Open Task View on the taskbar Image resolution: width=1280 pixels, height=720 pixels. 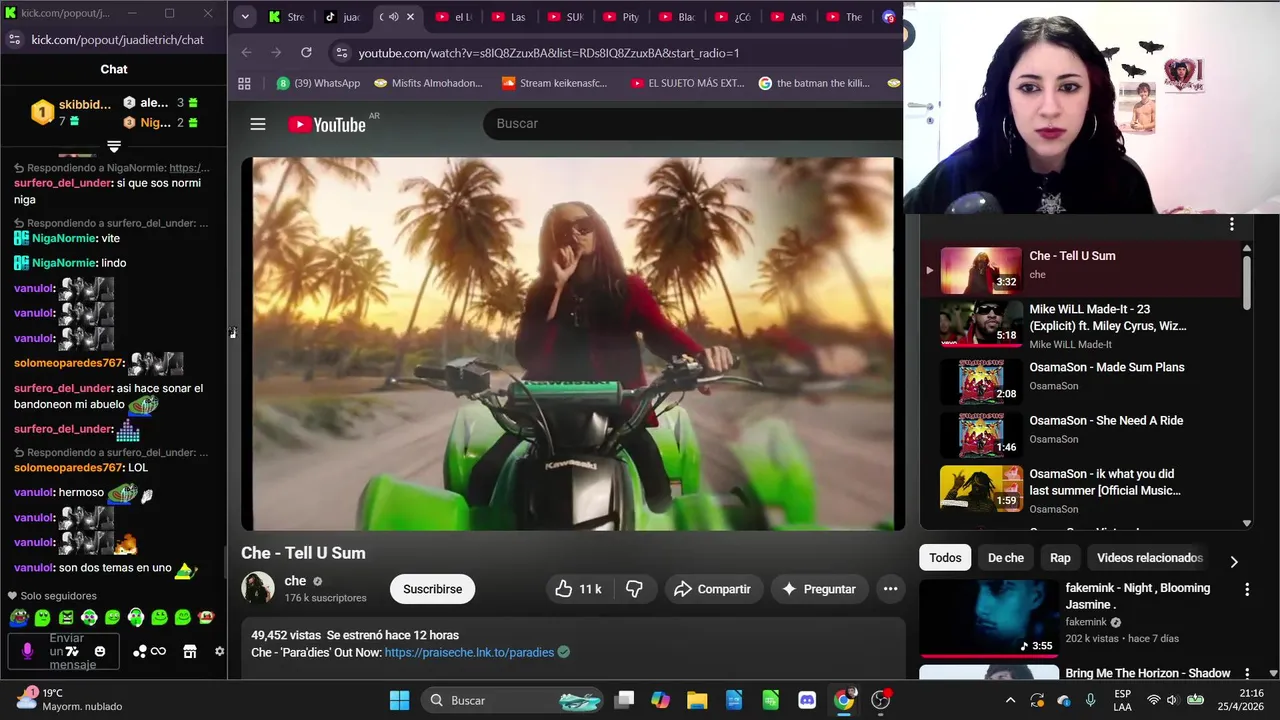[624, 700]
